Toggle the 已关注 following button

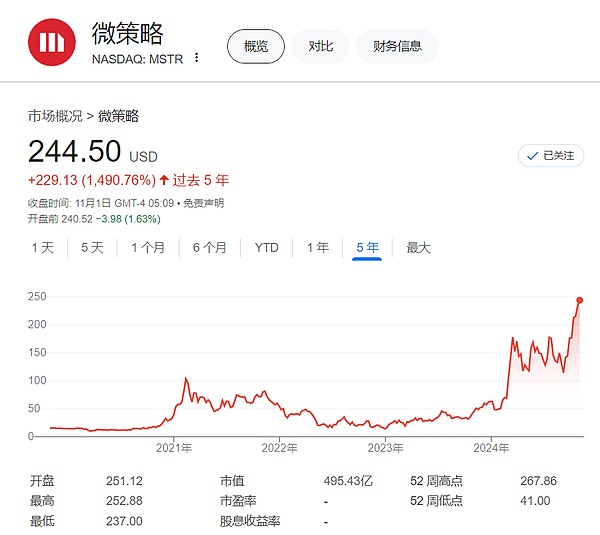pos(551,156)
